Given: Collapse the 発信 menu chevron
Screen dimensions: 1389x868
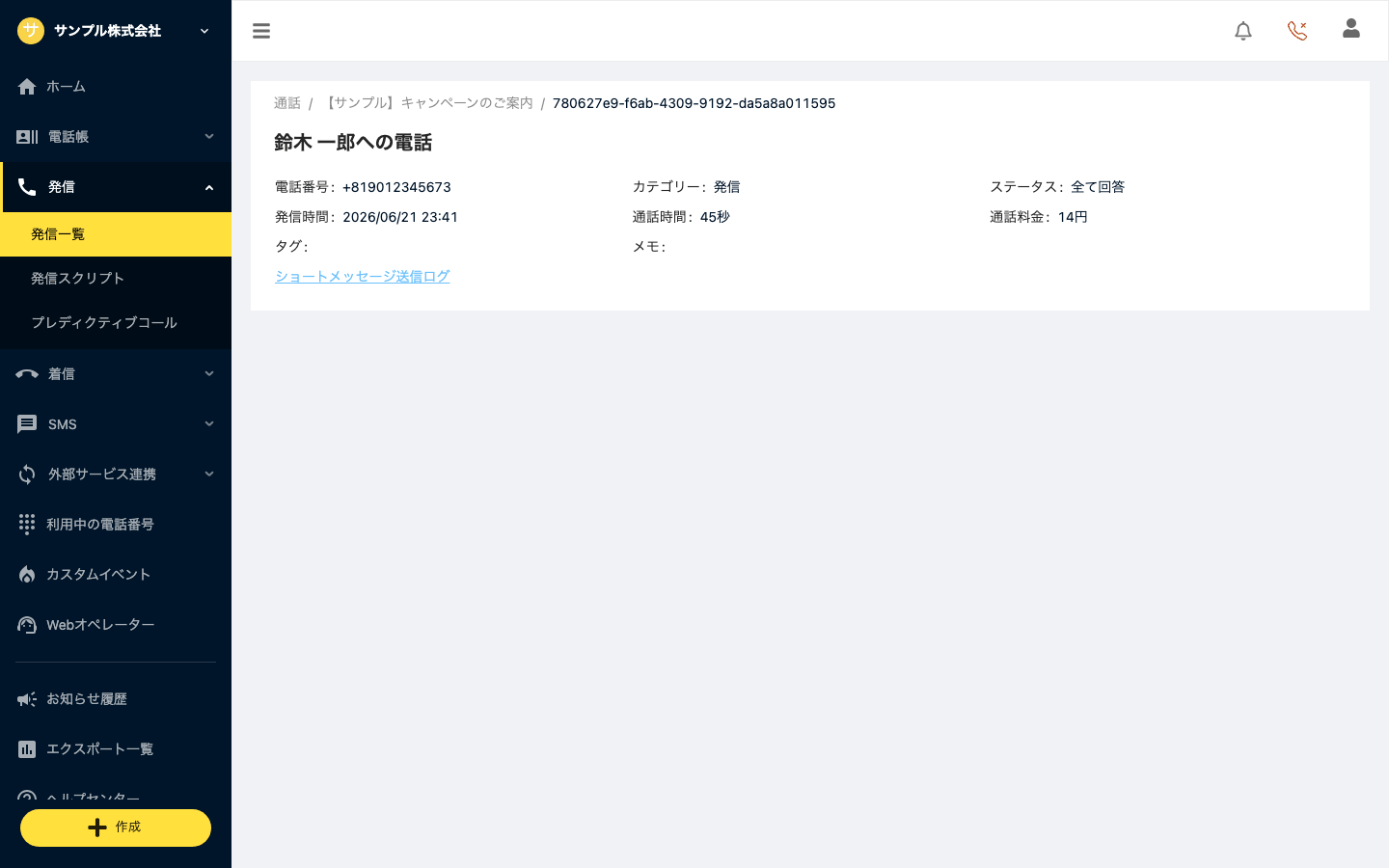Looking at the screenshot, I should pos(209,187).
